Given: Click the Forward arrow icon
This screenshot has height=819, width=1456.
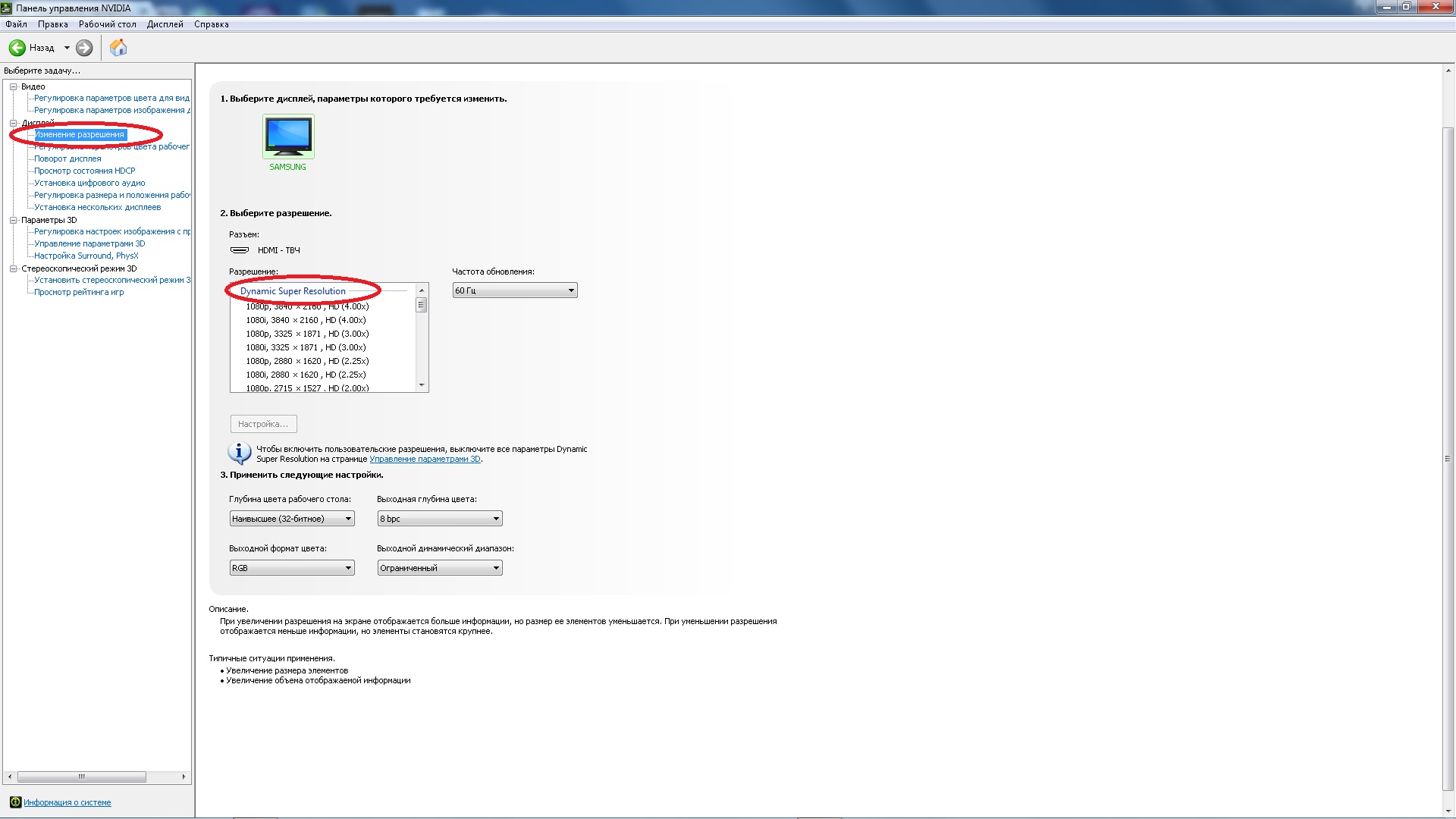Looking at the screenshot, I should click(84, 48).
